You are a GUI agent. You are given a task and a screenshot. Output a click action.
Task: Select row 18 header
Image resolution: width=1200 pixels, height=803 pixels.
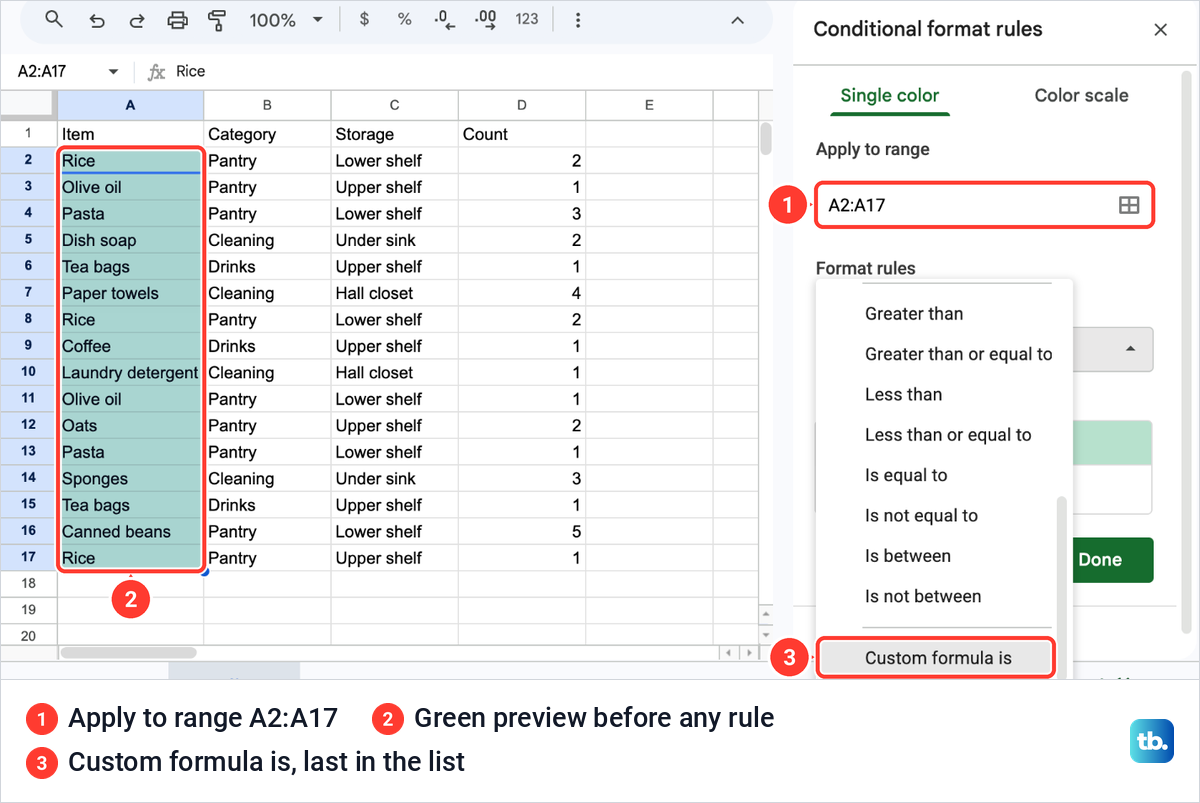[x=28, y=583]
